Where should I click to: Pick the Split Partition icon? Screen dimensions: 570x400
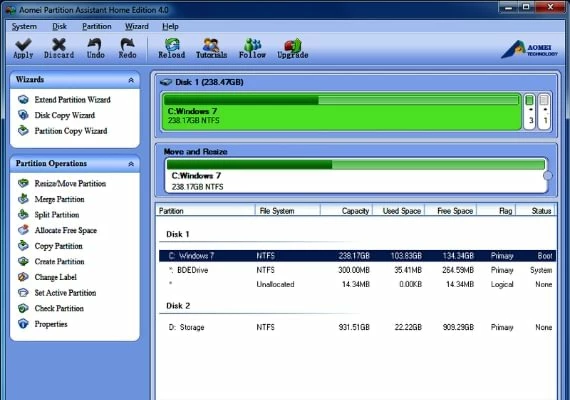pyautogui.click(x=23, y=215)
